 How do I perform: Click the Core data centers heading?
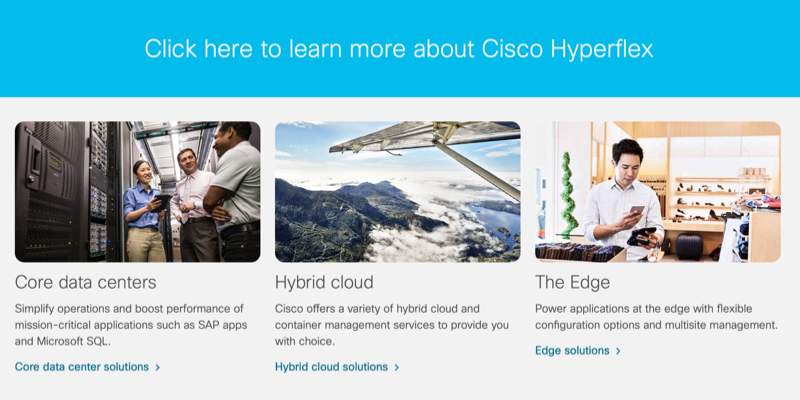tap(86, 282)
